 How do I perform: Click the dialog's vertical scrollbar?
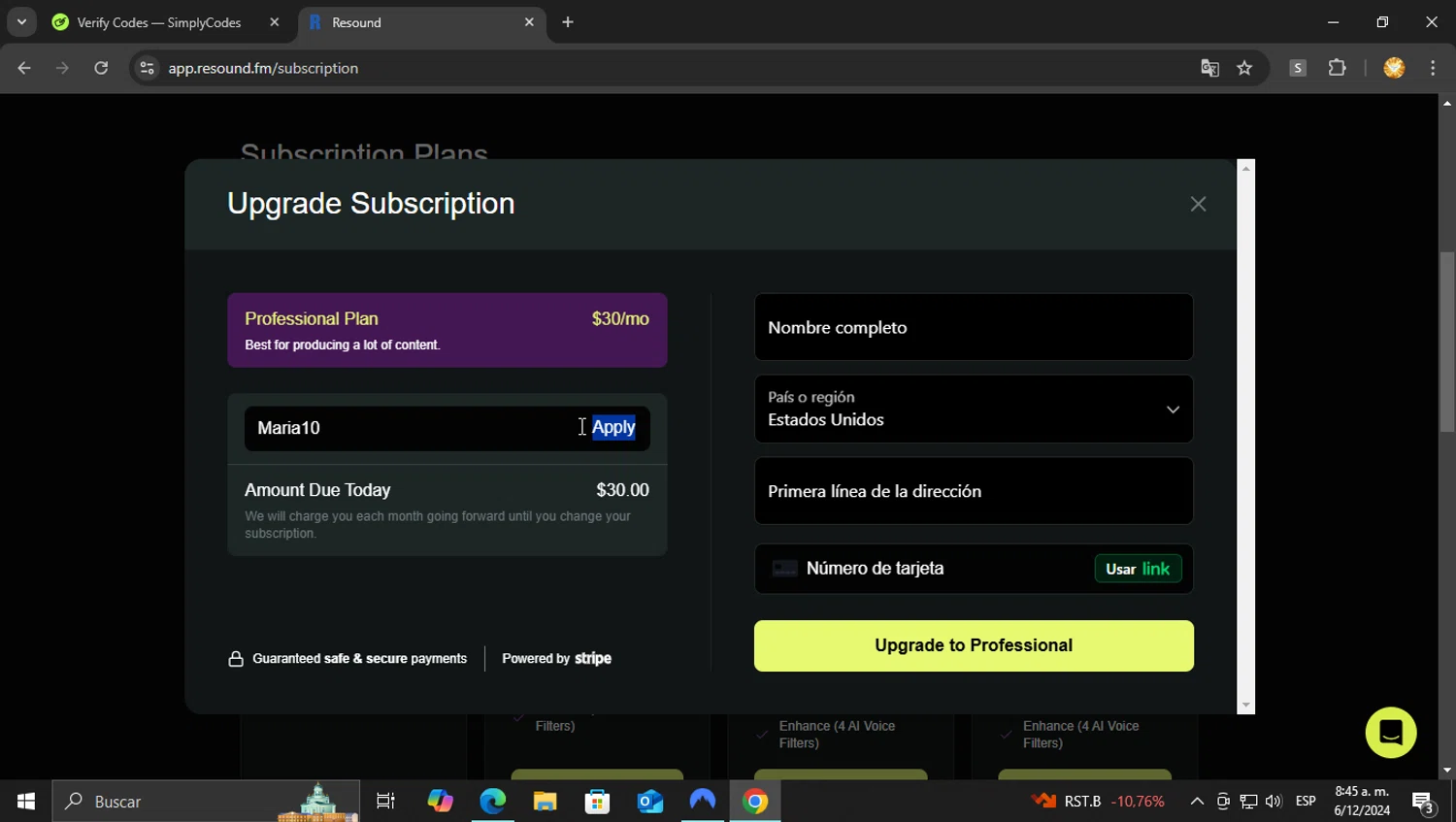coord(1246,437)
